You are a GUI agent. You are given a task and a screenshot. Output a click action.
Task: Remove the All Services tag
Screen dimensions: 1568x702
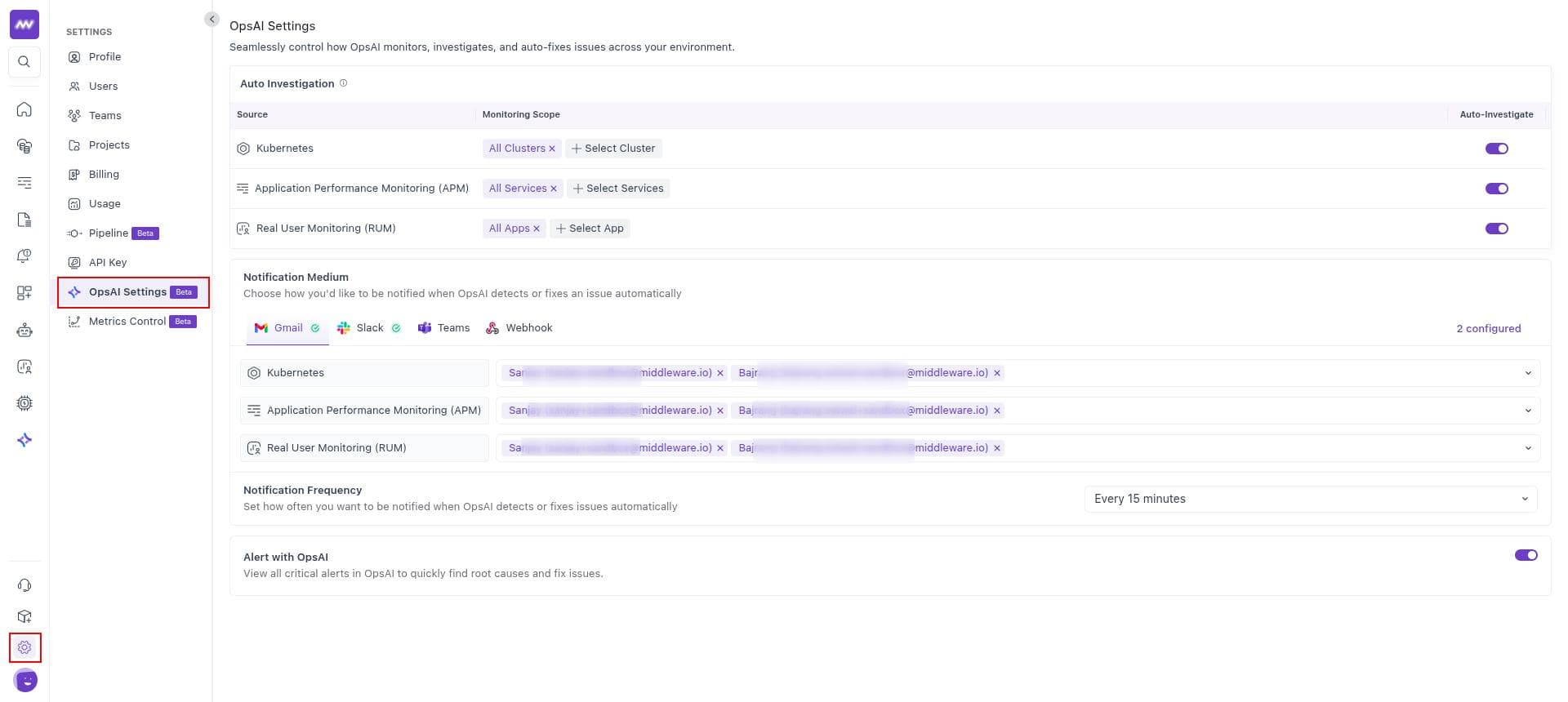[554, 189]
